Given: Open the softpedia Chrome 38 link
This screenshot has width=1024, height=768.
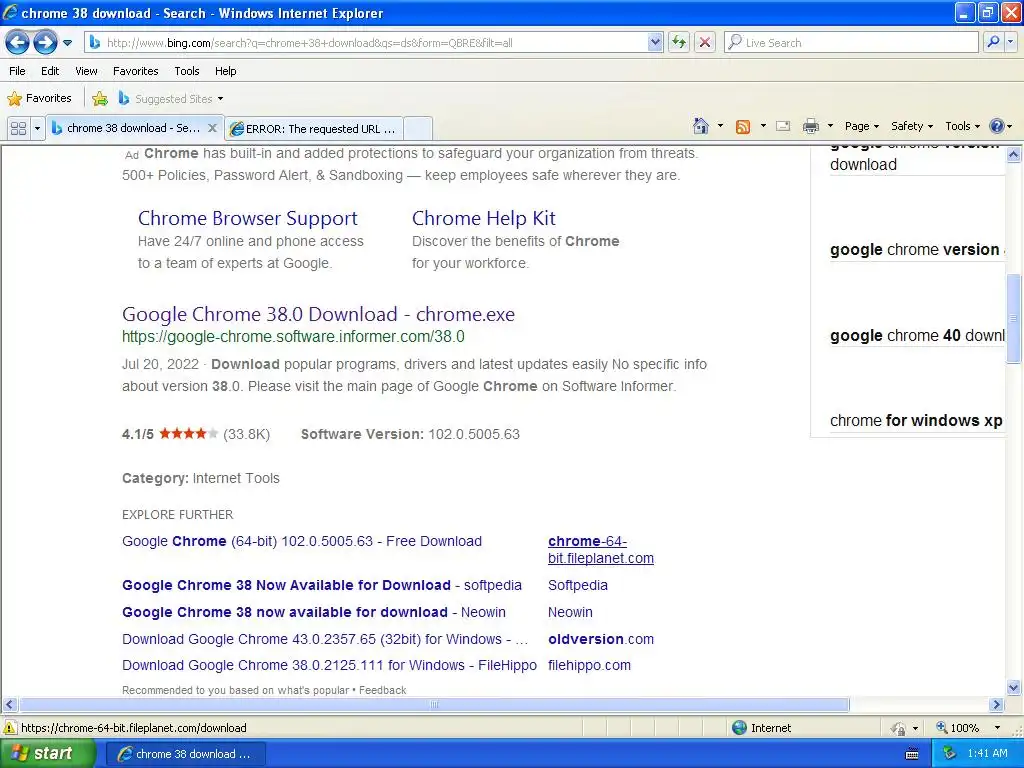Looking at the screenshot, I should click(321, 585).
